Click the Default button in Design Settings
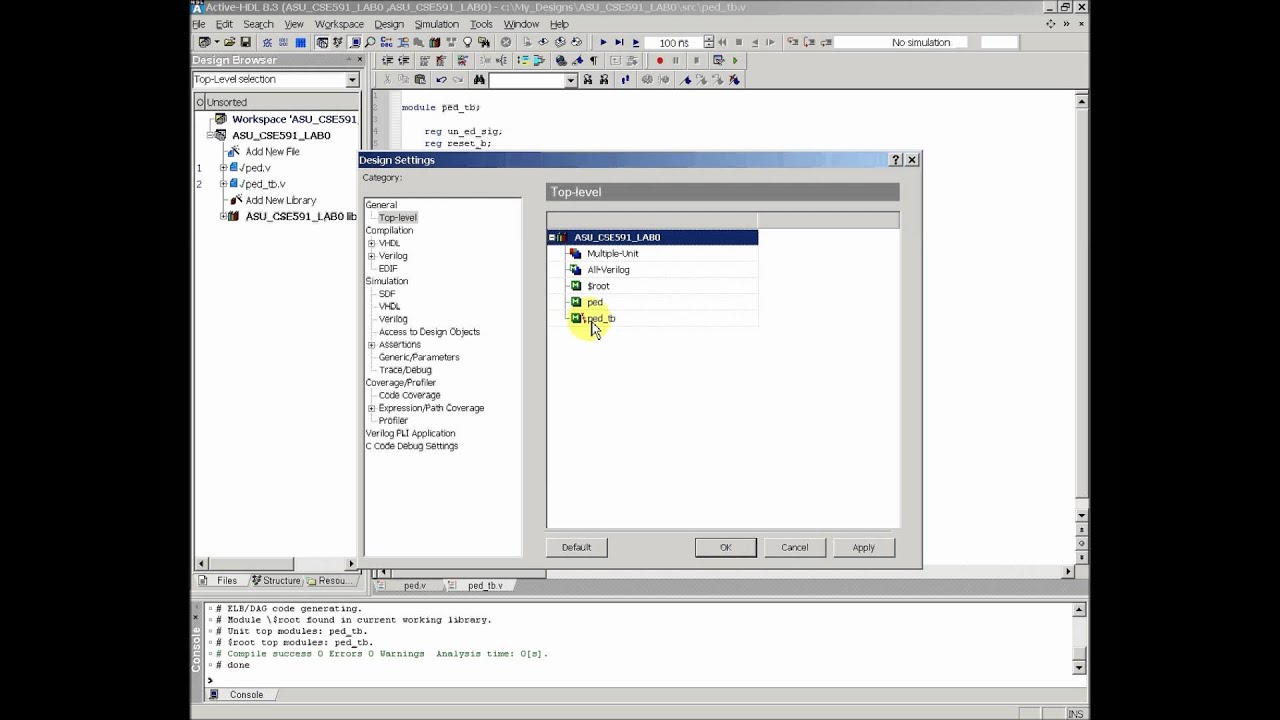 click(x=577, y=547)
